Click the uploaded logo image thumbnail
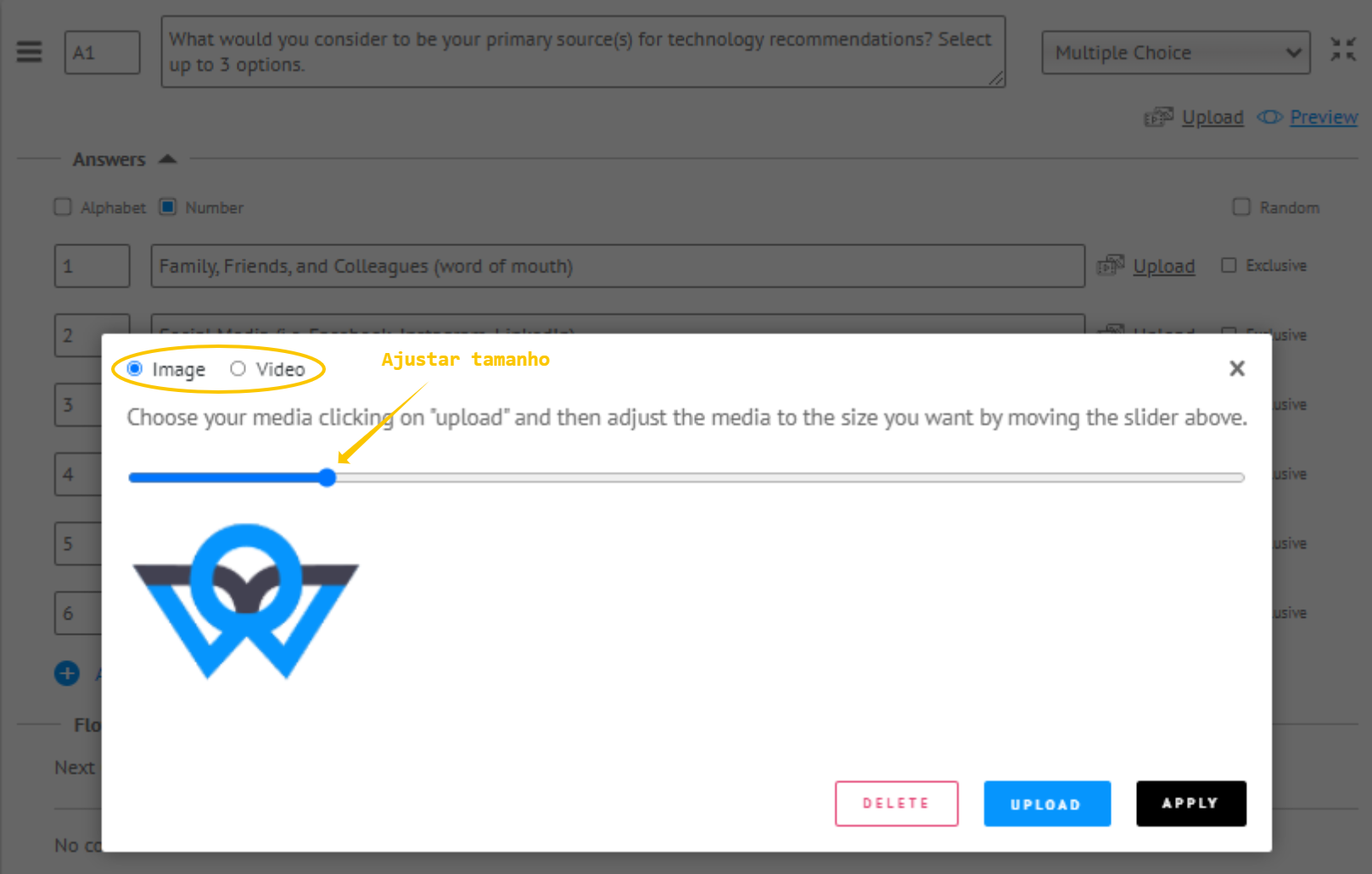 [x=246, y=602]
